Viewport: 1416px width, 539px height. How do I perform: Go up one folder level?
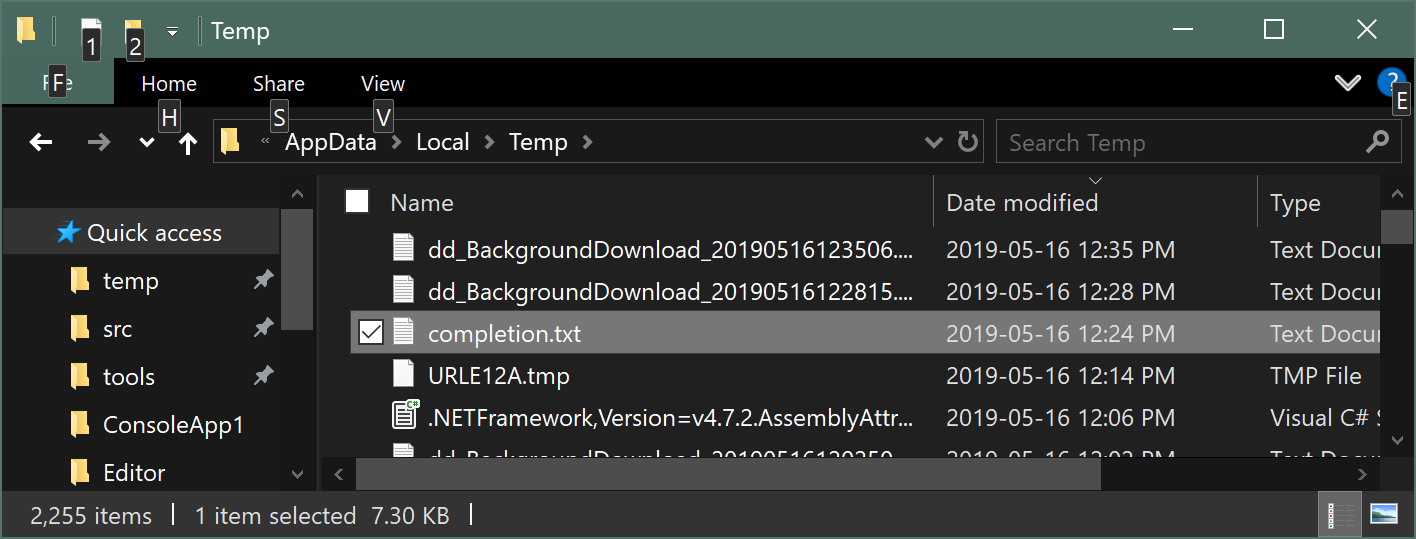tap(188, 143)
